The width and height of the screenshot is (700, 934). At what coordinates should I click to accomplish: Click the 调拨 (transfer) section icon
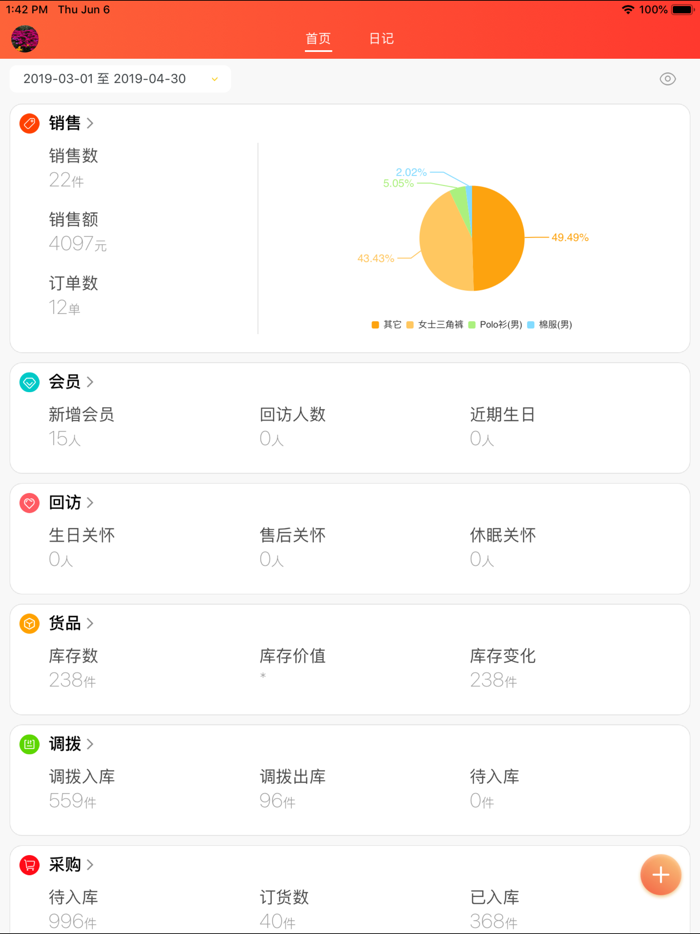click(28, 744)
